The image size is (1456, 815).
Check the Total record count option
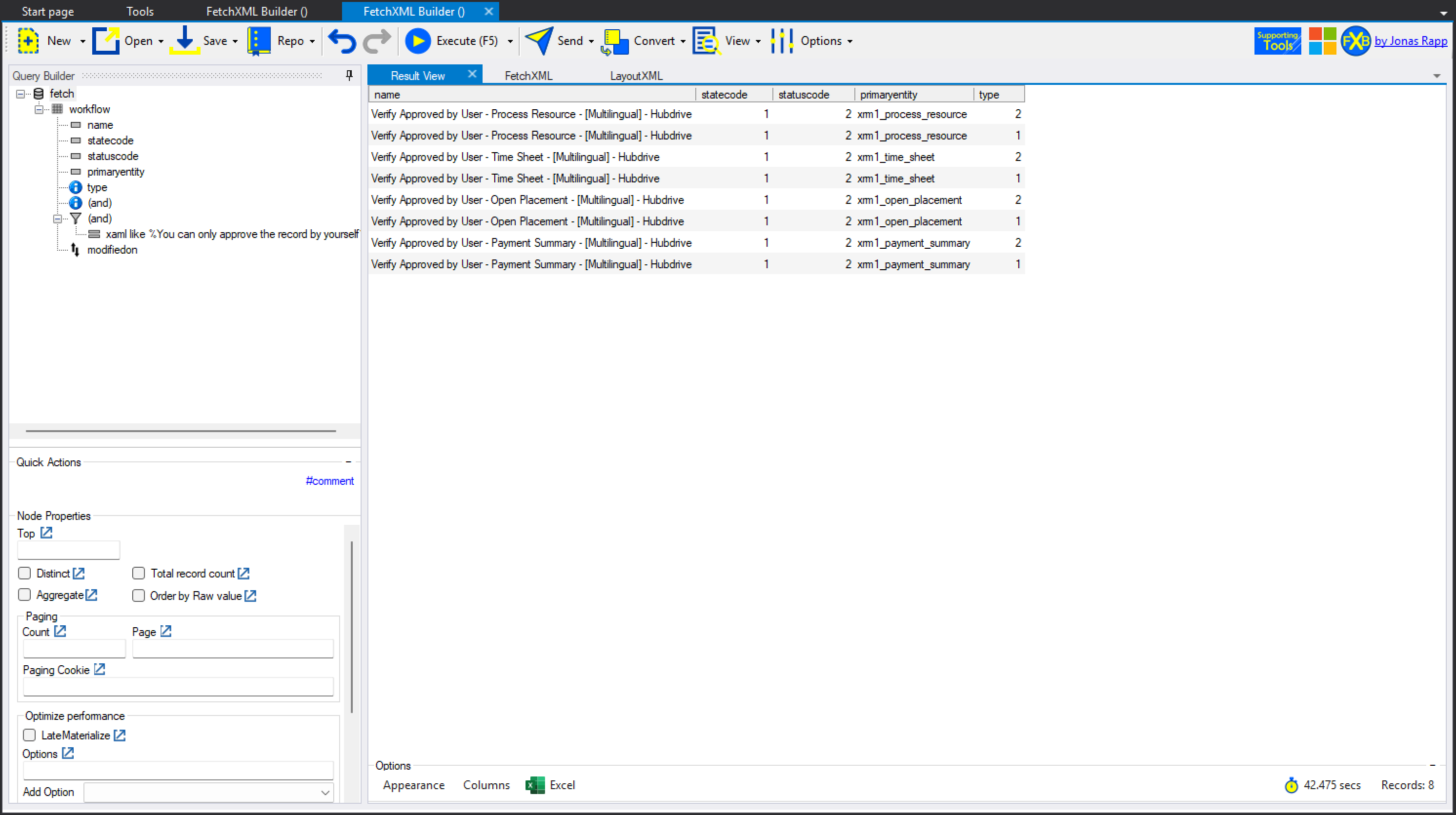point(139,573)
